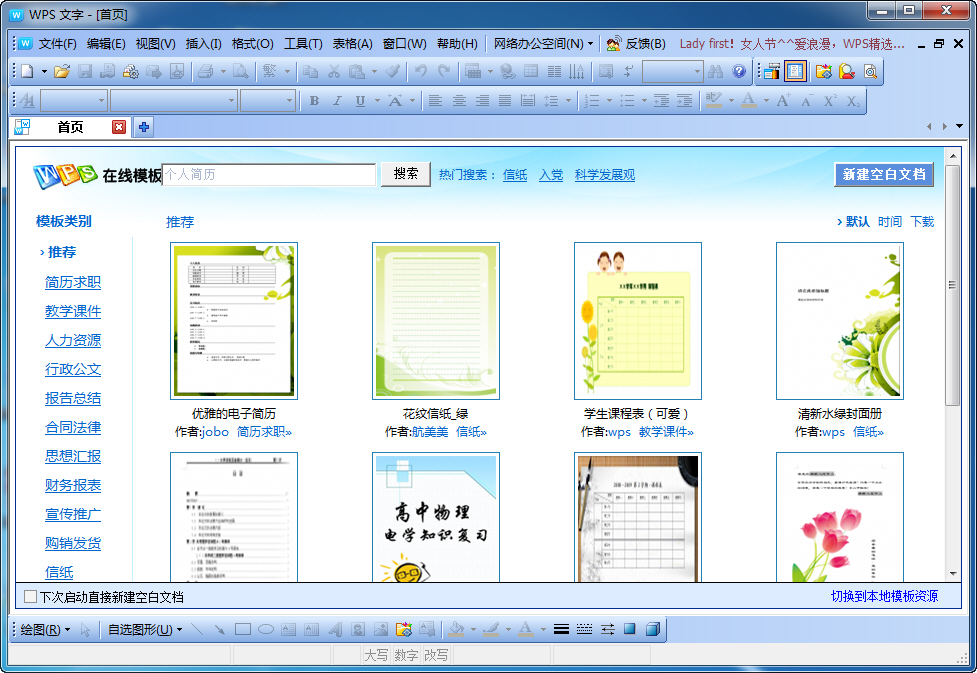Viewport: 977px width, 673px height.
Task: Select the Rectangle drawing tool
Action: tap(243, 629)
